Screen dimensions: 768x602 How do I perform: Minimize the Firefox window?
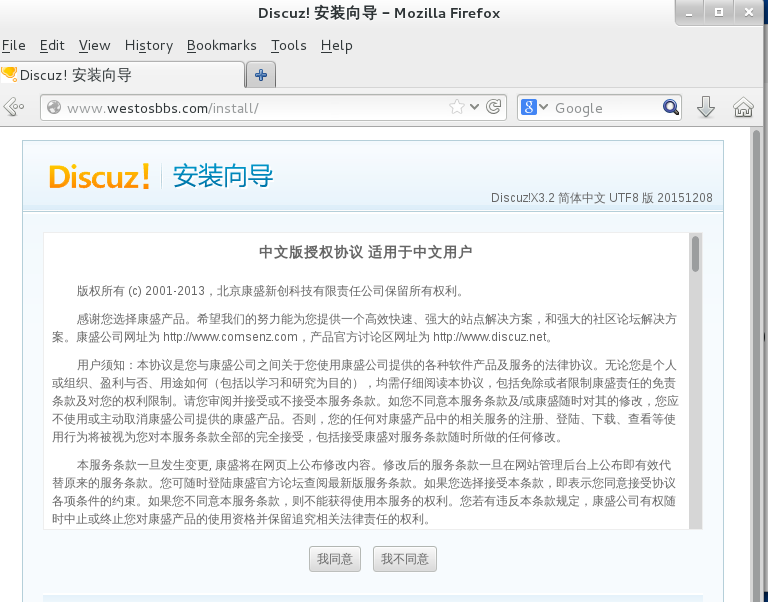689,13
